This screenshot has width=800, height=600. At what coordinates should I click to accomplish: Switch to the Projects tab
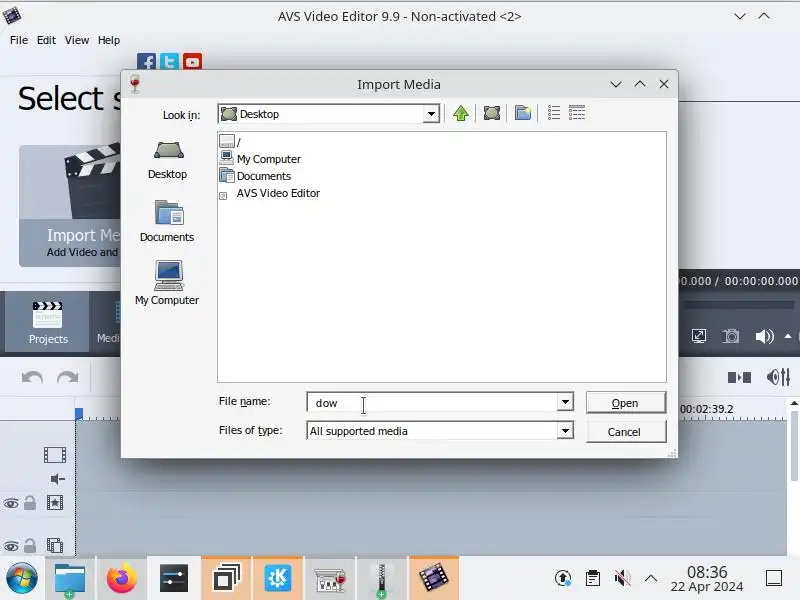pyautogui.click(x=47, y=321)
